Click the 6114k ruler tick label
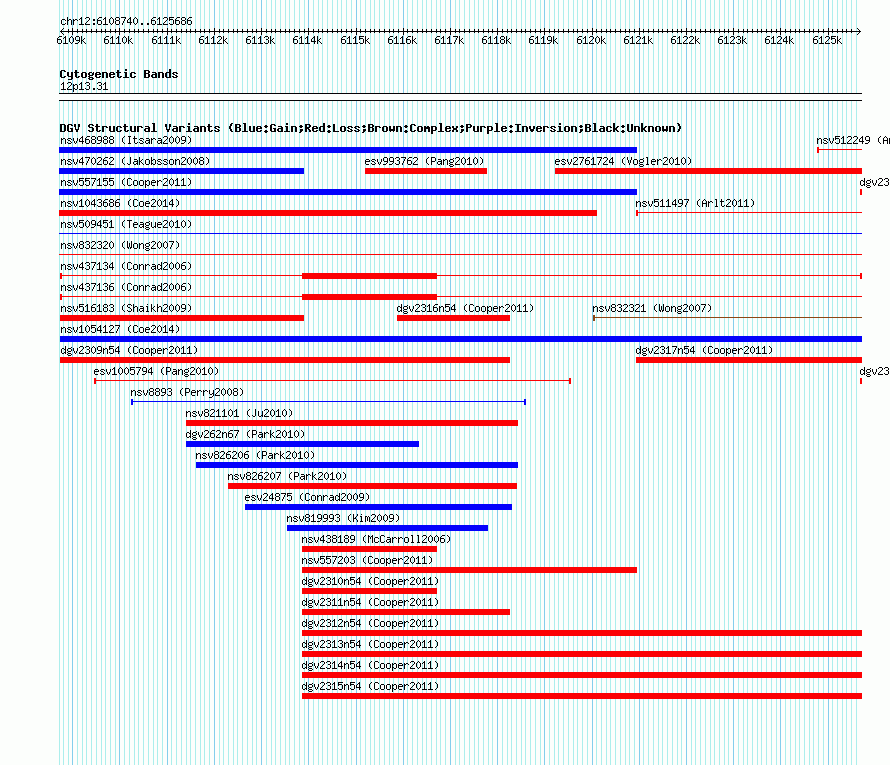 (x=307, y=40)
